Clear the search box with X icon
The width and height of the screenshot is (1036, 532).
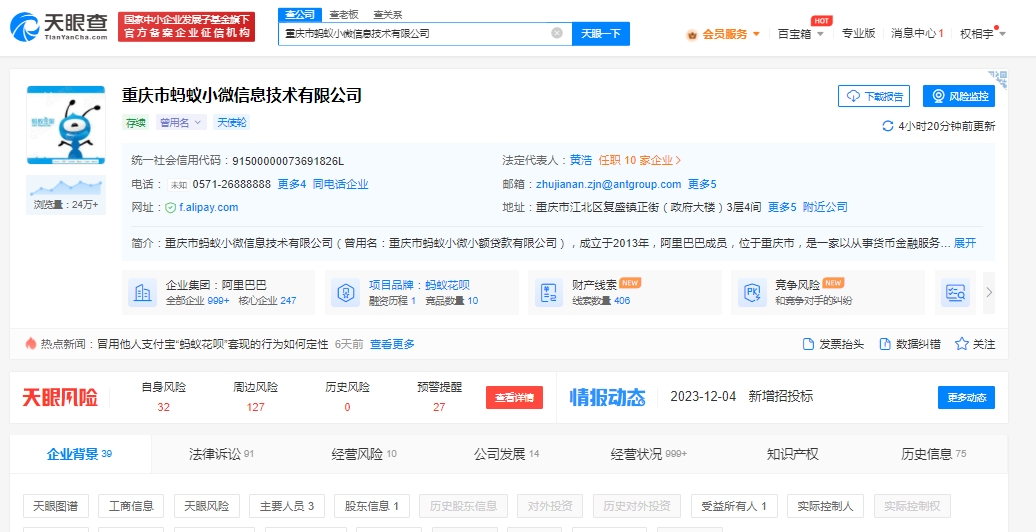557,33
